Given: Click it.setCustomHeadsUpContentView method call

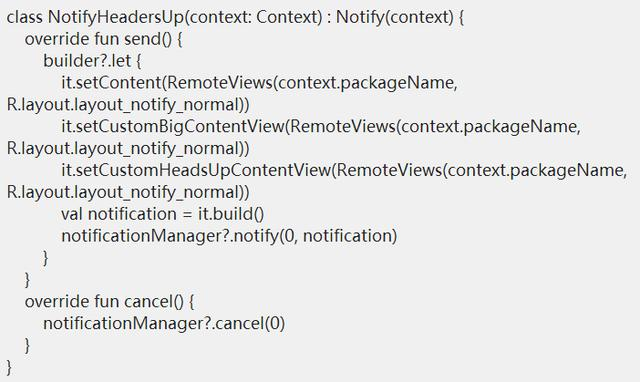Looking at the screenshot, I should click(196, 170).
